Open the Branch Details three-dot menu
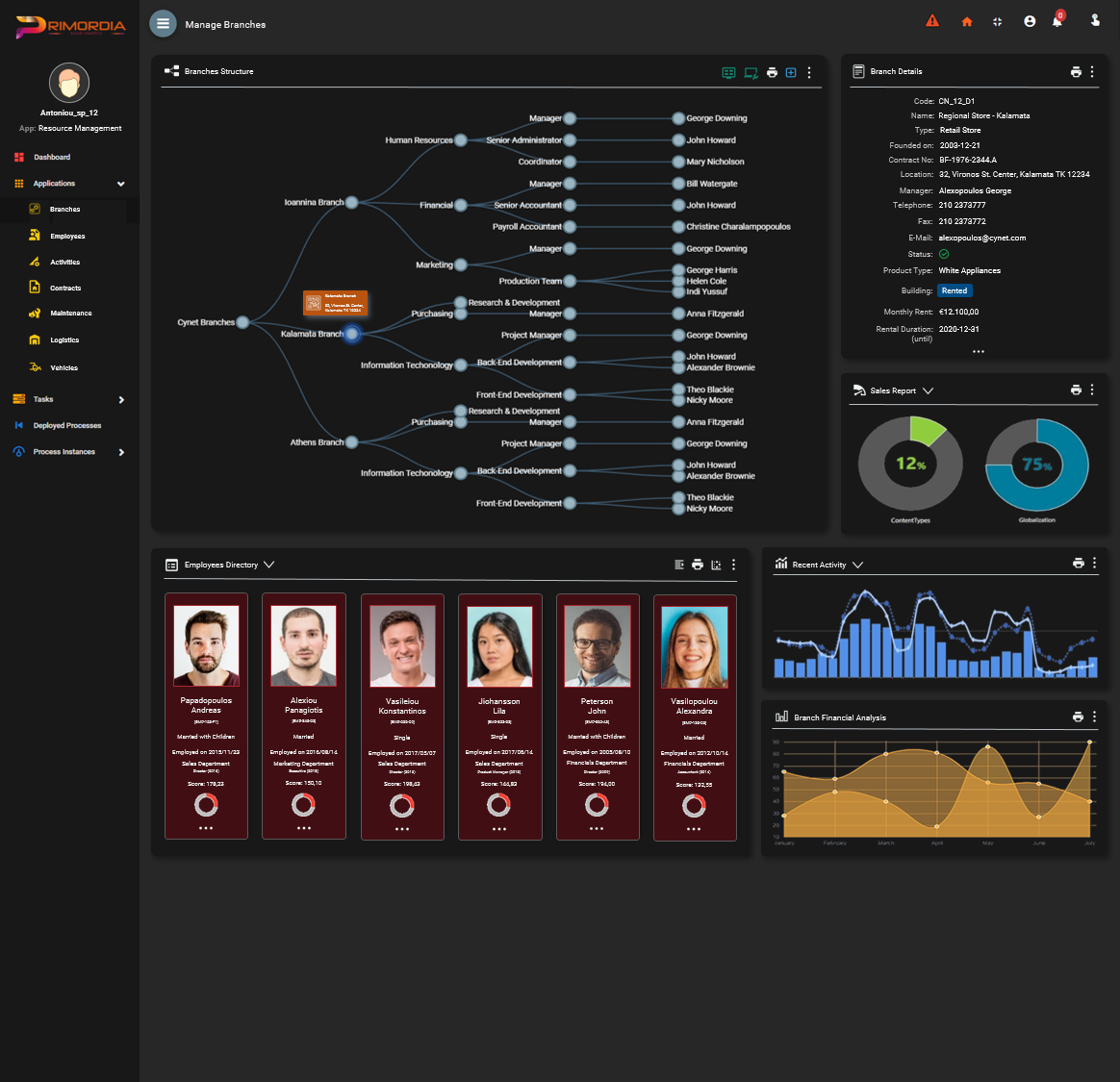This screenshot has width=1120, height=1082. tap(1092, 72)
